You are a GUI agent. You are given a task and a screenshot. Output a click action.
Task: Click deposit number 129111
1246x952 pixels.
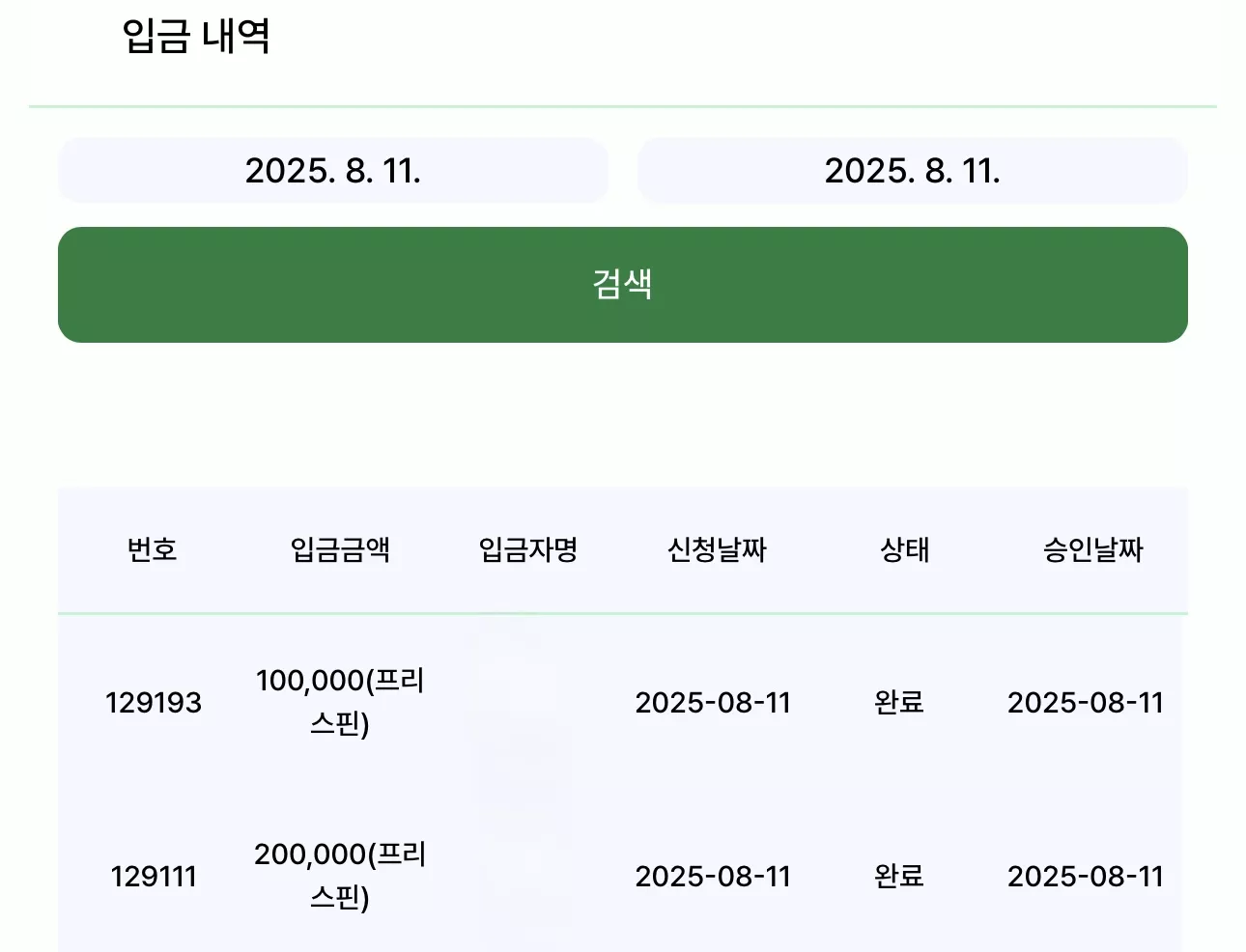coord(154,876)
